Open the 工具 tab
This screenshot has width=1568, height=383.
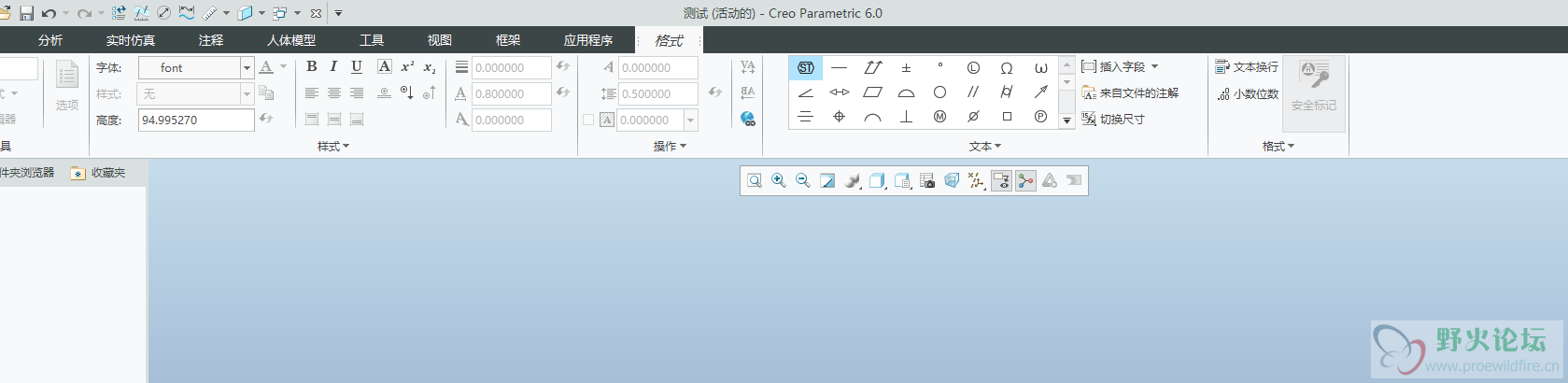pos(372,40)
